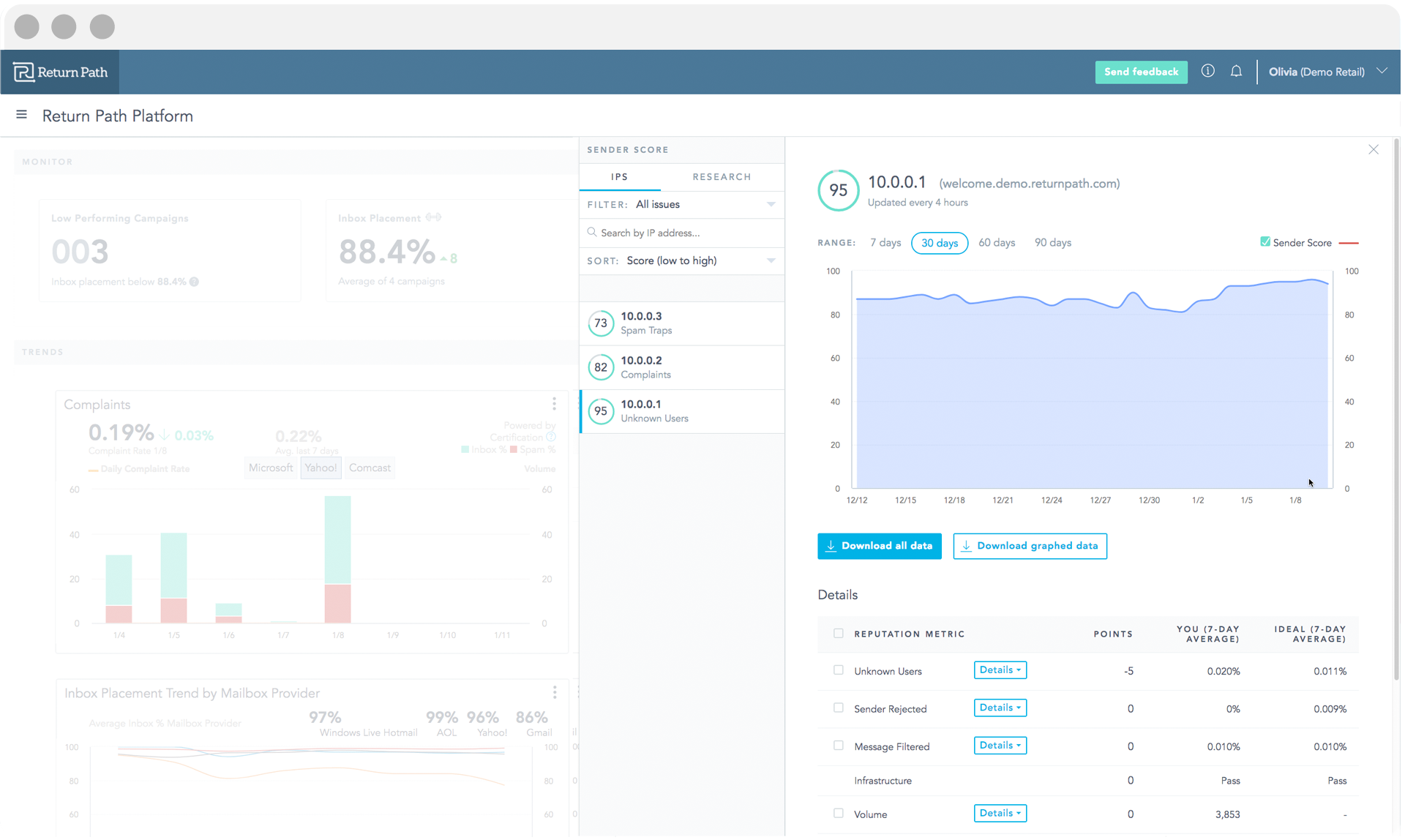This screenshot has height=840, width=1405.
Task: Toggle the Sender Score legend checkbox
Action: [1265, 242]
